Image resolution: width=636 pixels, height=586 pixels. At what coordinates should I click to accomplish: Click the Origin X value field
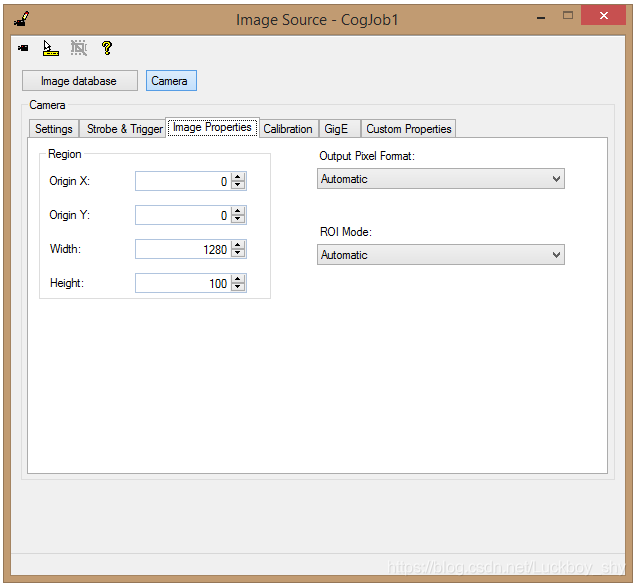click(183, 181)
